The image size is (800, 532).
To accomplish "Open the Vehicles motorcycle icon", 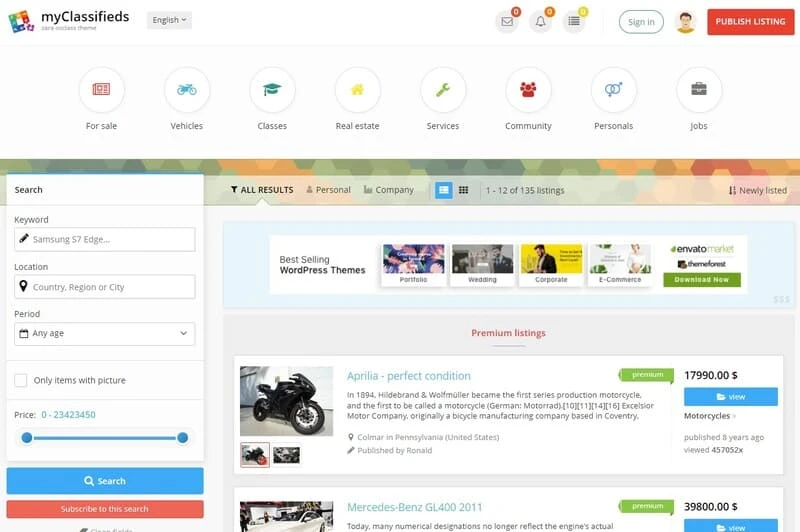I will click(187, 90).
